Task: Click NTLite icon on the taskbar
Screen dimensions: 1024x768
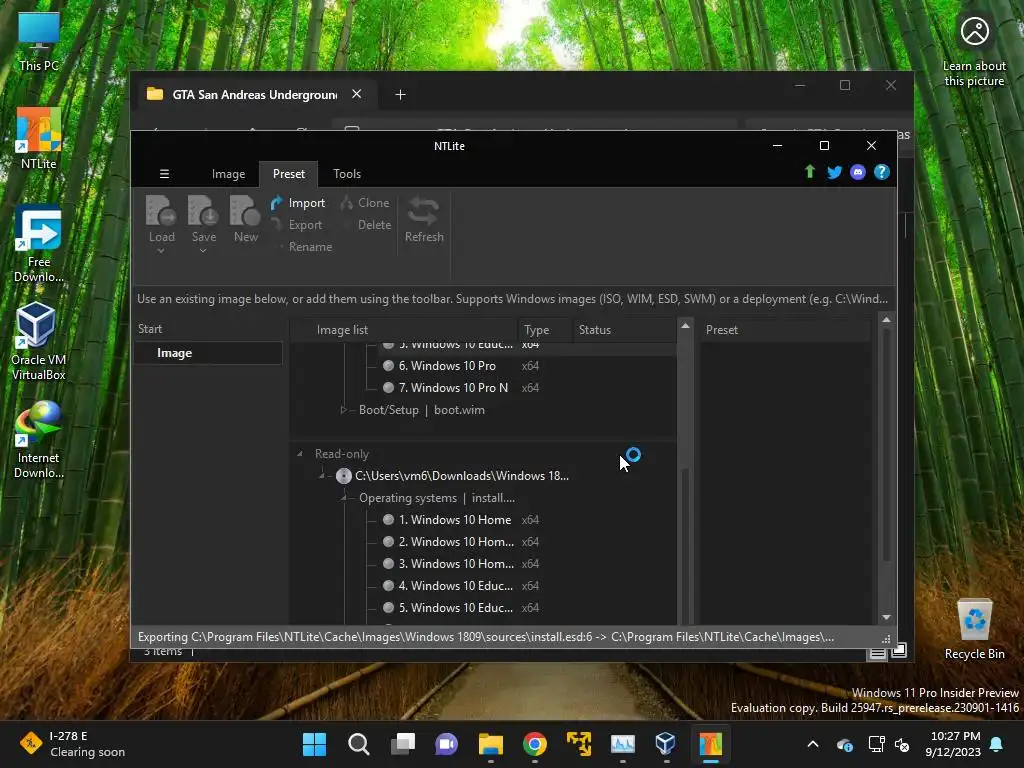Action: coord(711,744)
